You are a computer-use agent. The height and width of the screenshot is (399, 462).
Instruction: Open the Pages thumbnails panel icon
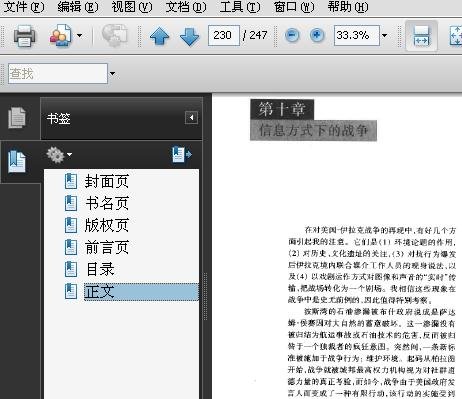point(17,117)
